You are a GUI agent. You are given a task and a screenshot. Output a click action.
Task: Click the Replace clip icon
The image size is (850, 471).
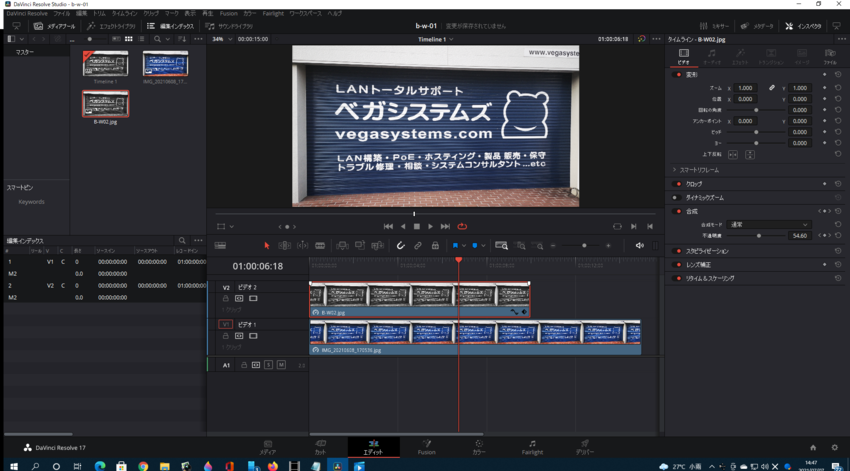click(x=377, y=246)
